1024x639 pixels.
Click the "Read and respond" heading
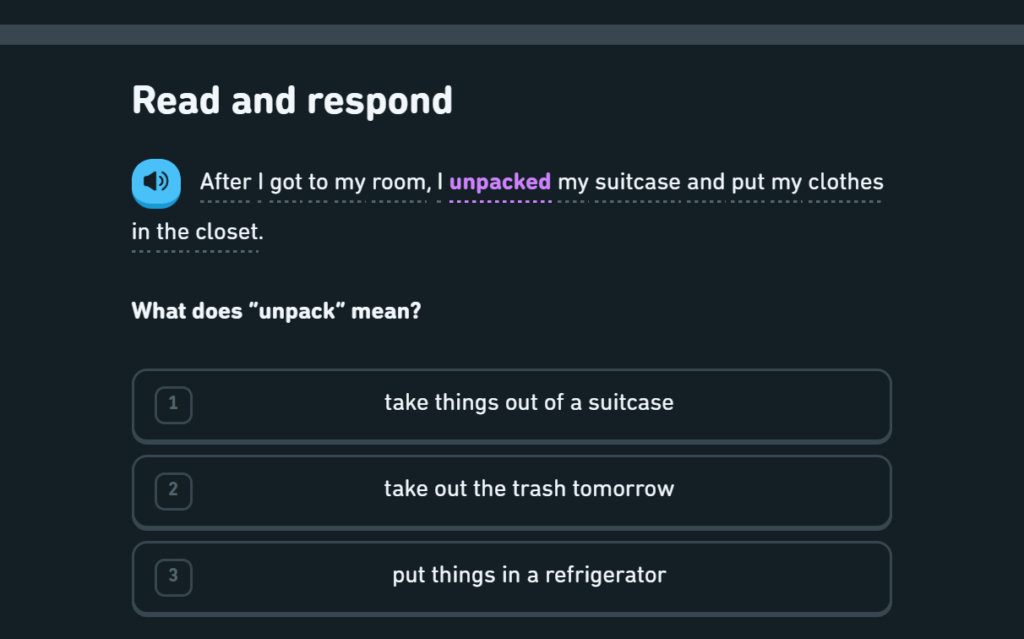(292, 101)
